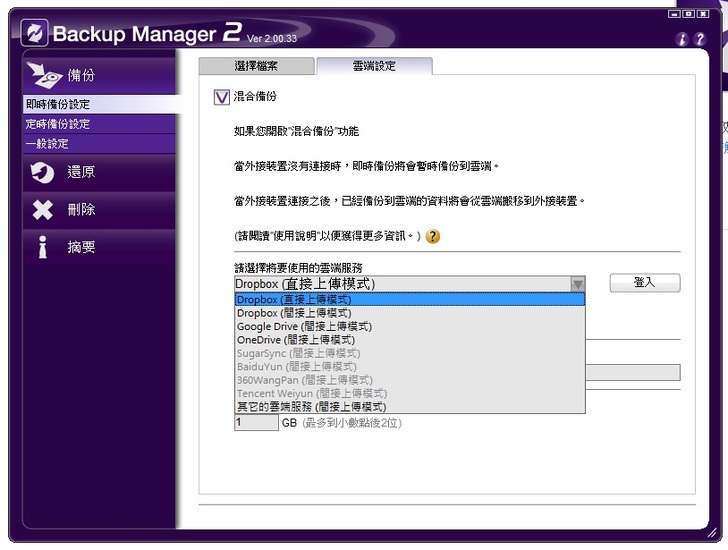Choose 其它的雲端服務 (間接上傳模式) option
This screenshot has width=728, height=550.
[410, 407]
